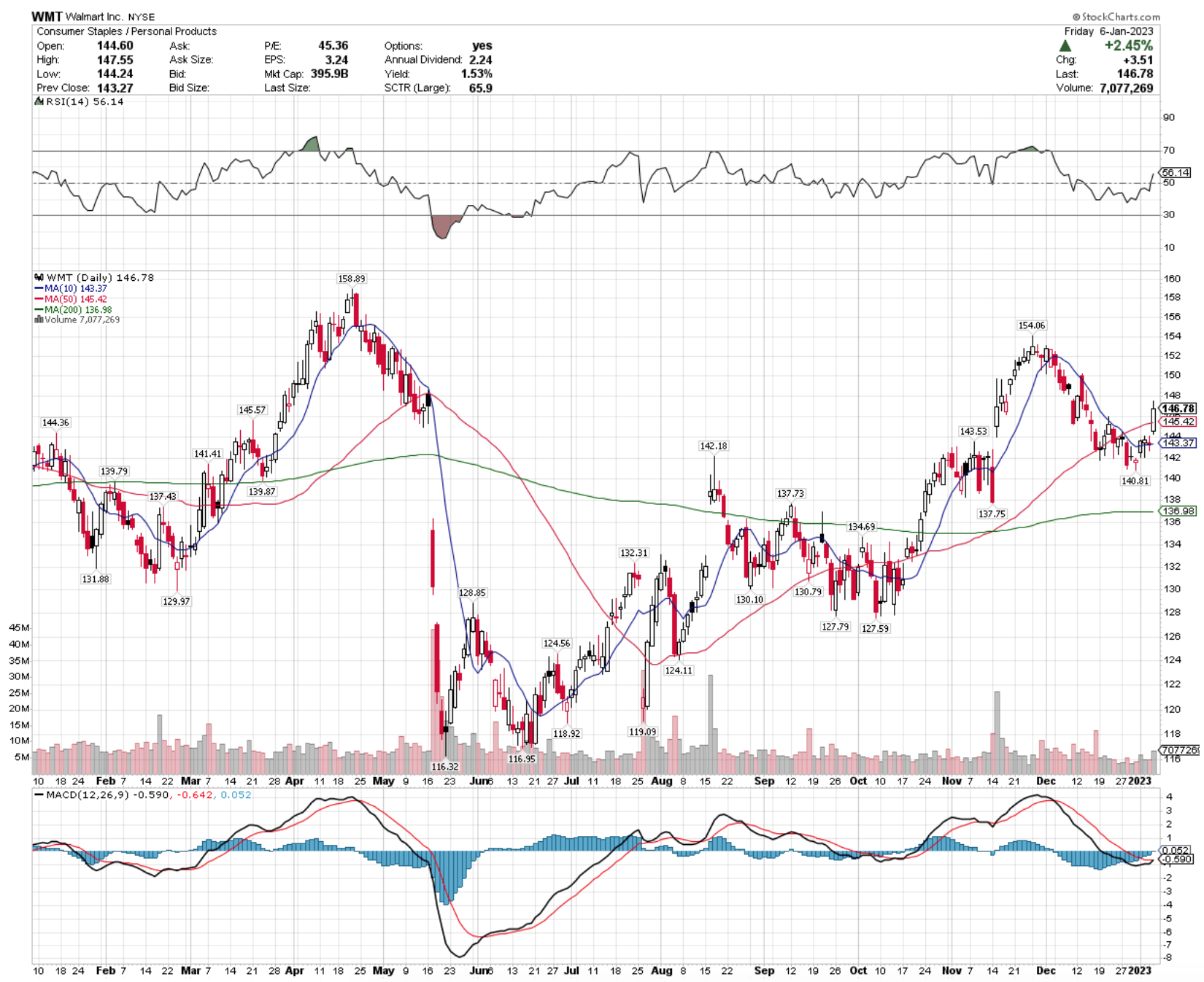Click the 140.81 price label
Viewport: 1204px width, 982px height.
coord(1135,482)
